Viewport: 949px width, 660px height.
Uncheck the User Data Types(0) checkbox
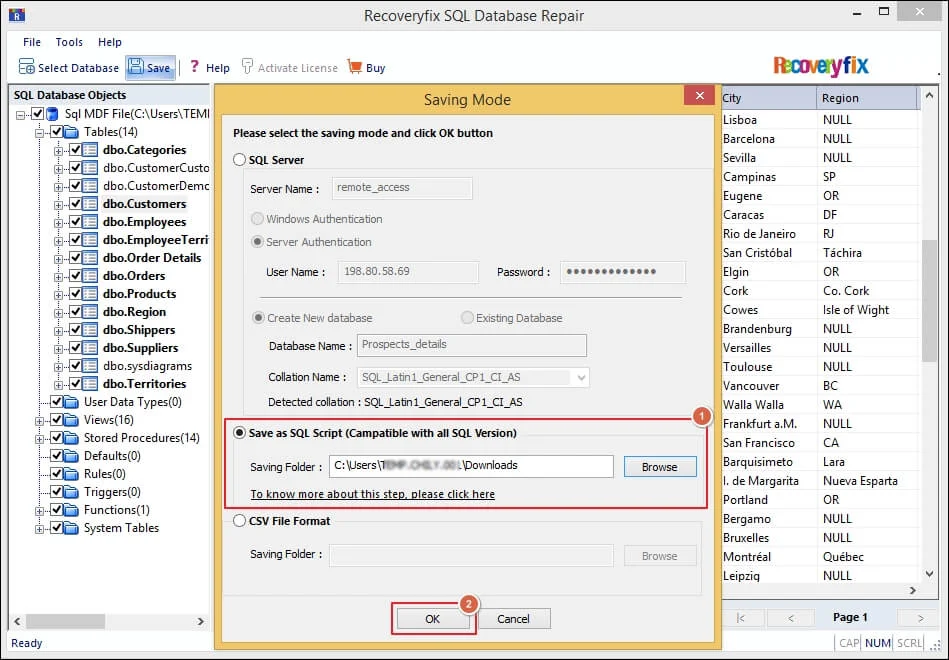point(57,402)
